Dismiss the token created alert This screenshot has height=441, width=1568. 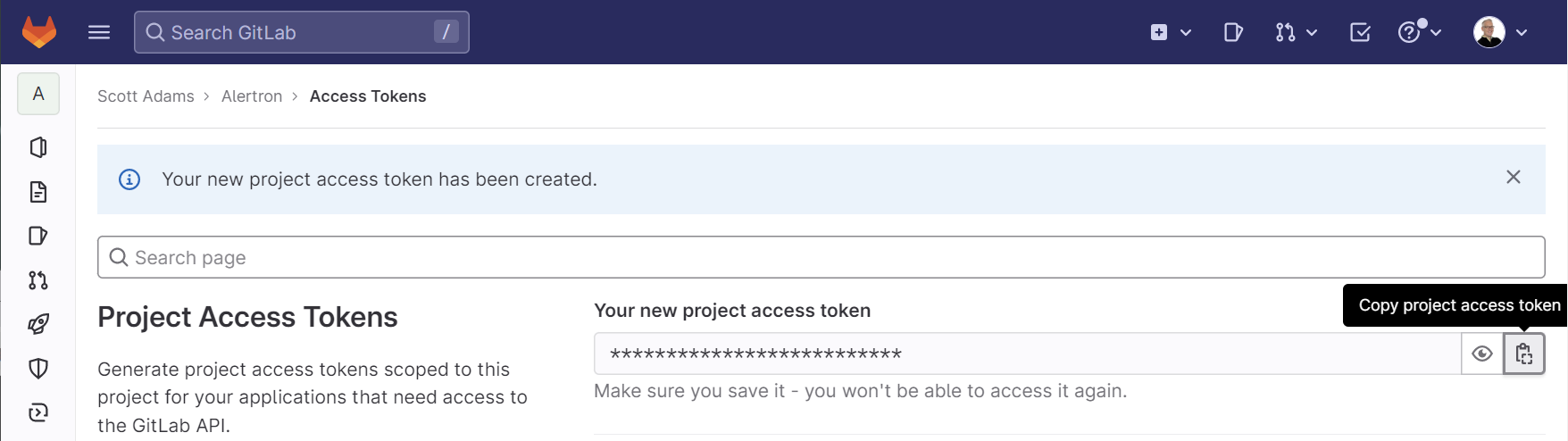(1513, 177)
